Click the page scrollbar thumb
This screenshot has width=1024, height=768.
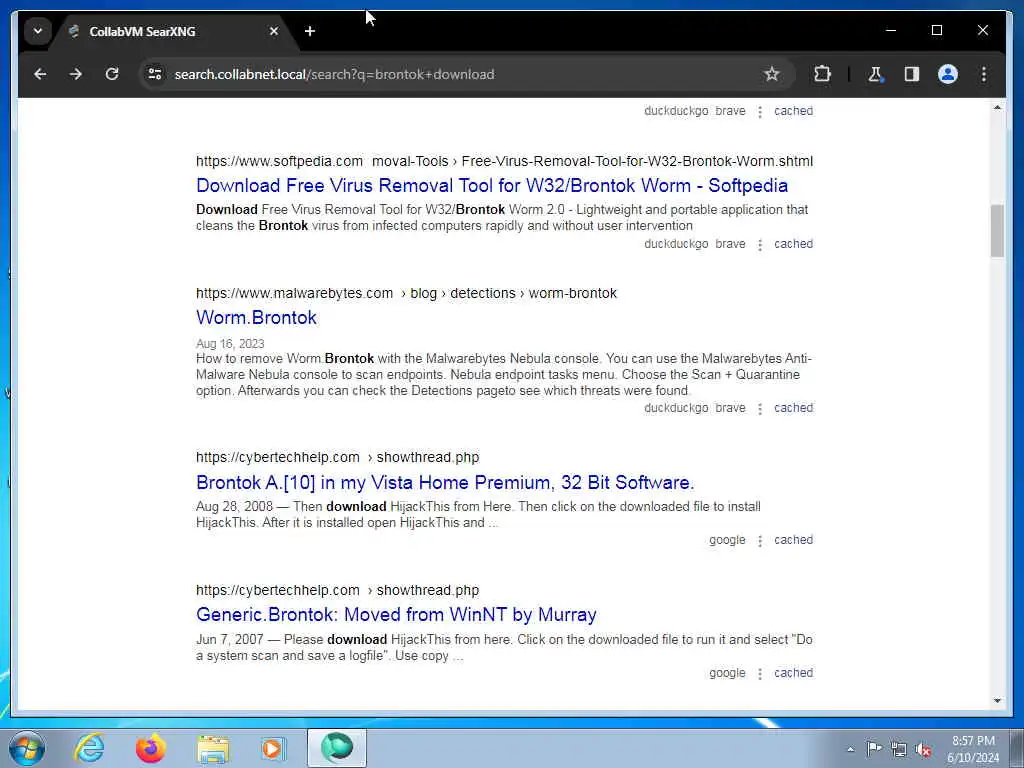(x=997, y=231)
